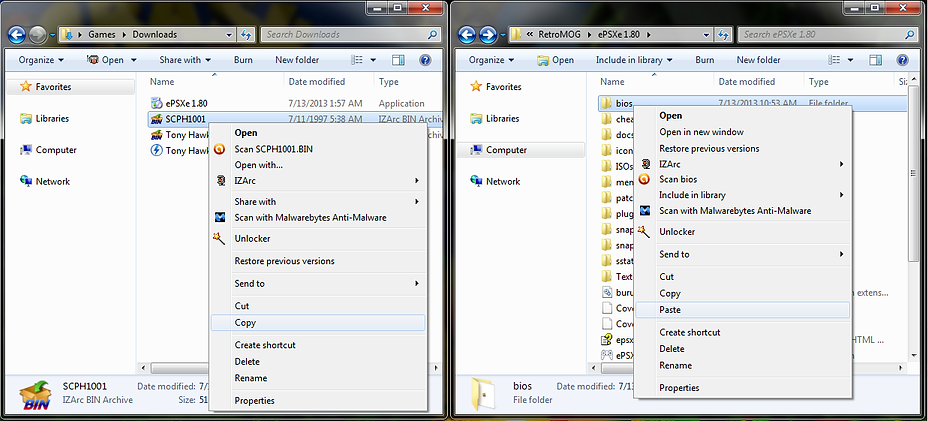Open the Open with... menu entry
This screenshot has width=928, height=421.
pyautogui.click(x=318, y=165)
